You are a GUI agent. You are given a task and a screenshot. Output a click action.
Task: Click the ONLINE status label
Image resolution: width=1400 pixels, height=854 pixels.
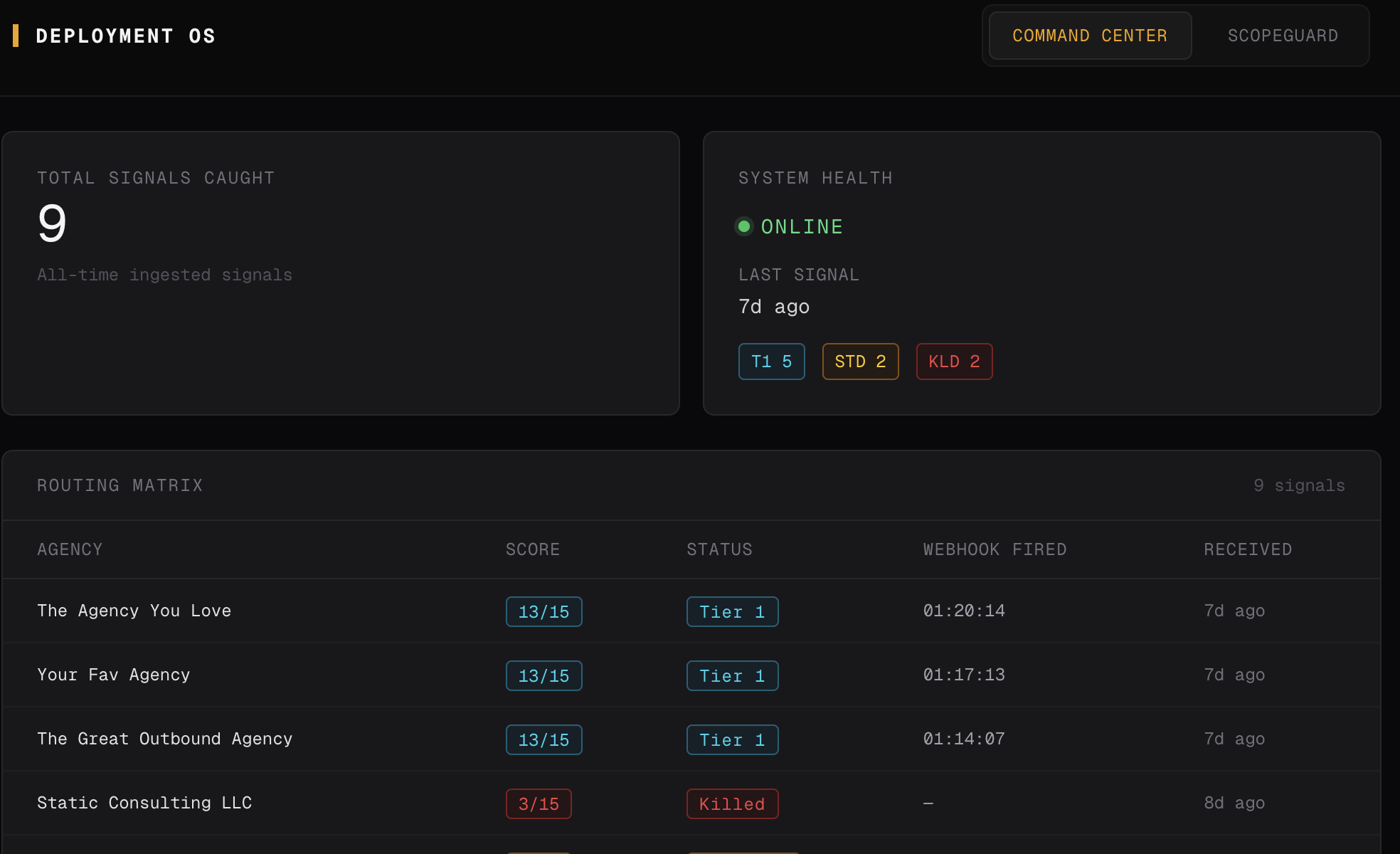click(802, 226)
